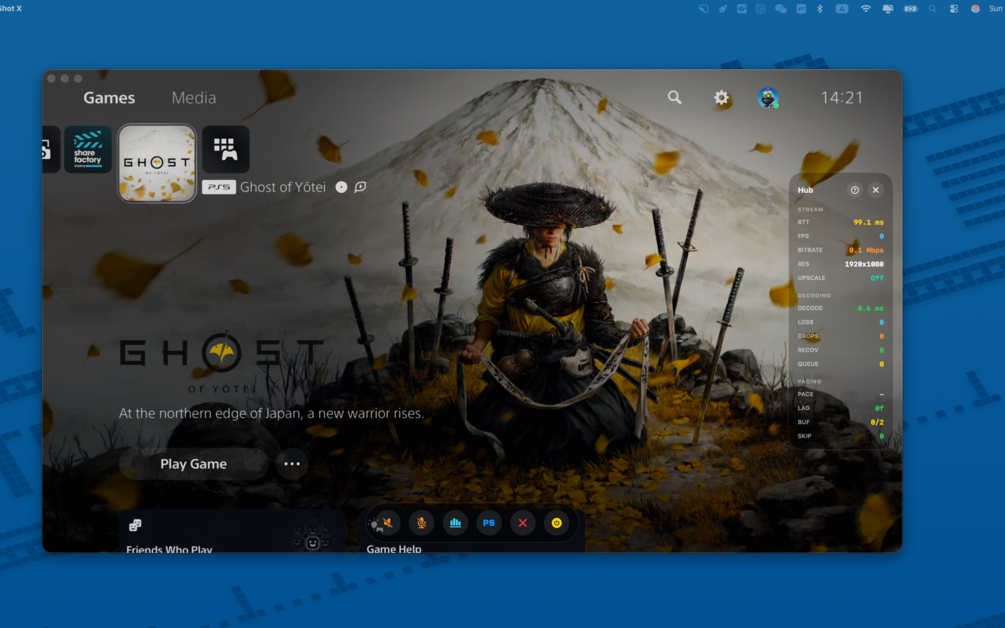Toggle the muted microphone button
The width and height of the screenshot is (1005, 628).
tap(421, 523)
